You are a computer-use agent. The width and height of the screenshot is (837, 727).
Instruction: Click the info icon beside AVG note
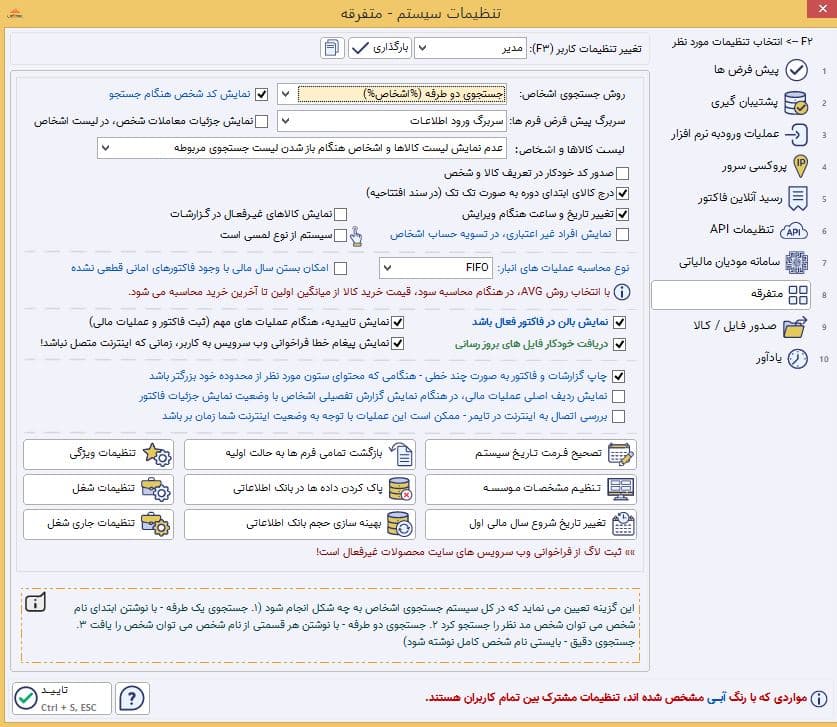point(622,292)
